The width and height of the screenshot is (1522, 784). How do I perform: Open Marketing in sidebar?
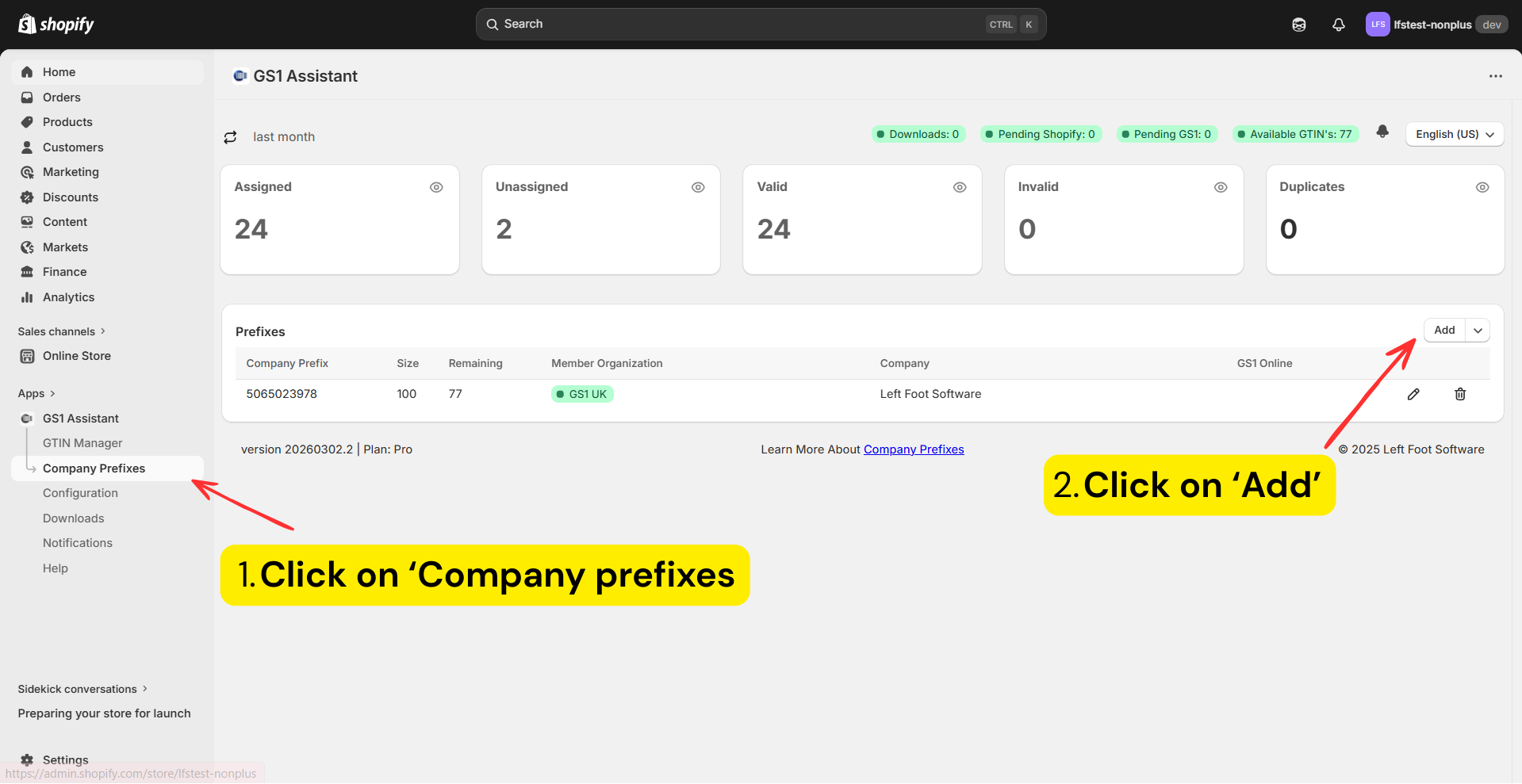[107, 172]
